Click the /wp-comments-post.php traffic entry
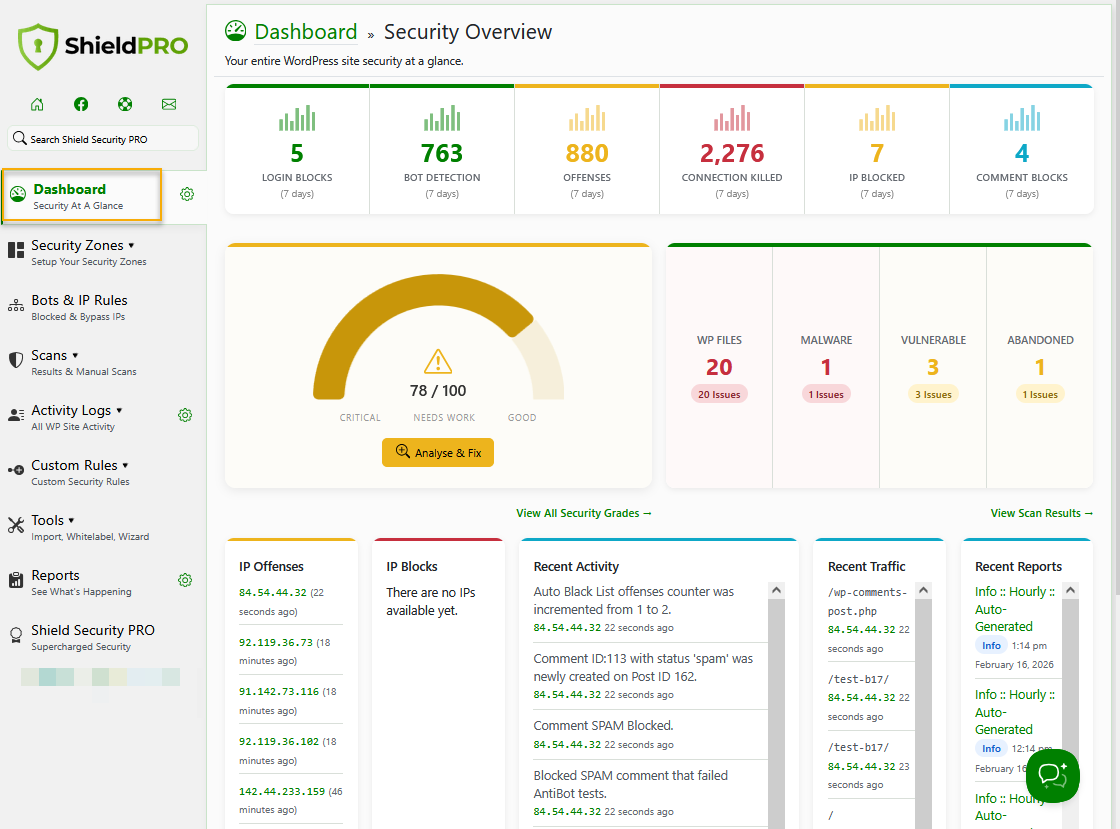1120x829 pixels. point(867,602)
